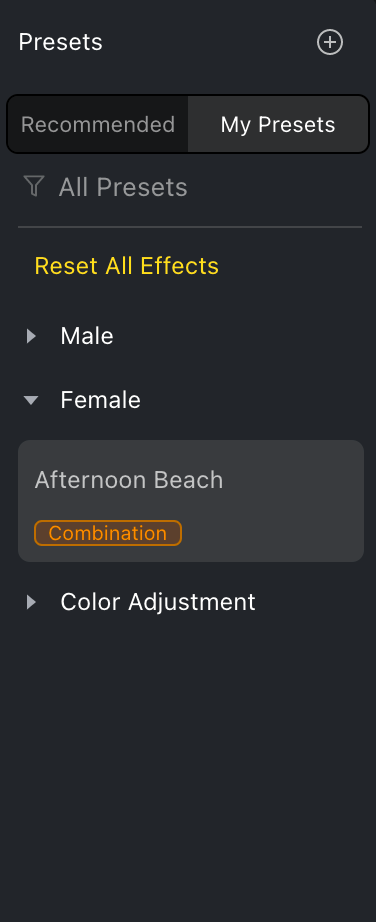
Task: Click the Presets panel title
Action: [x=61, y=42]
